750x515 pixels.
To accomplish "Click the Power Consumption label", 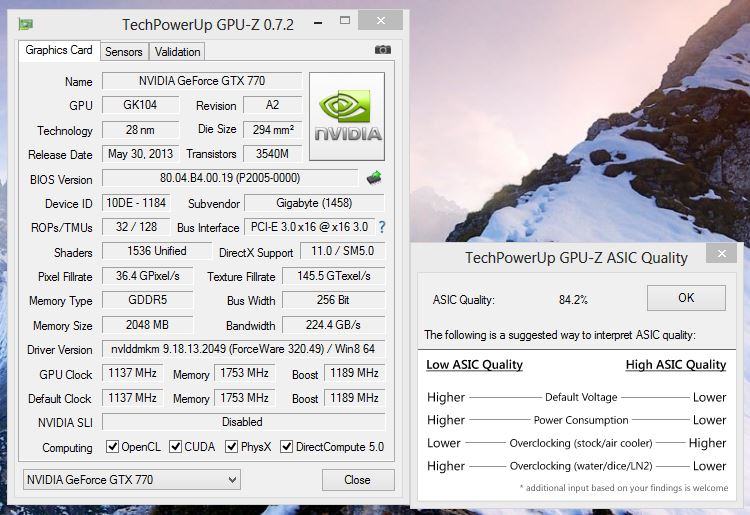I will point(581,420).
